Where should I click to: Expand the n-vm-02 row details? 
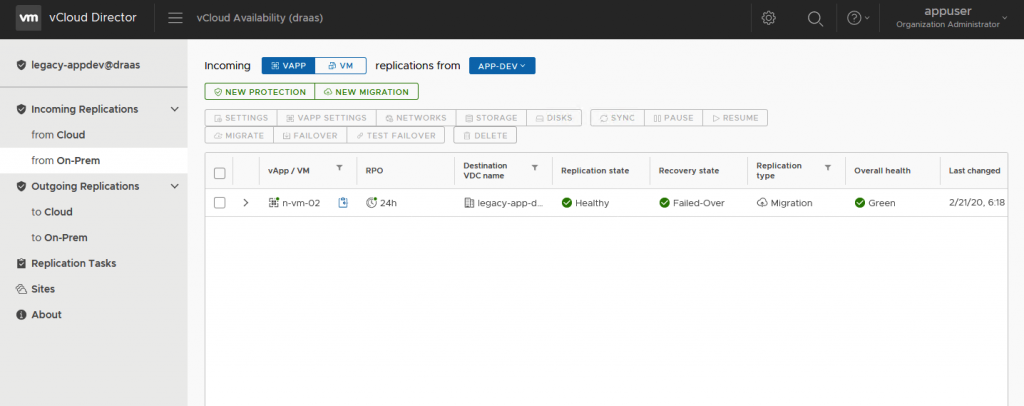(x=246, y=203)
